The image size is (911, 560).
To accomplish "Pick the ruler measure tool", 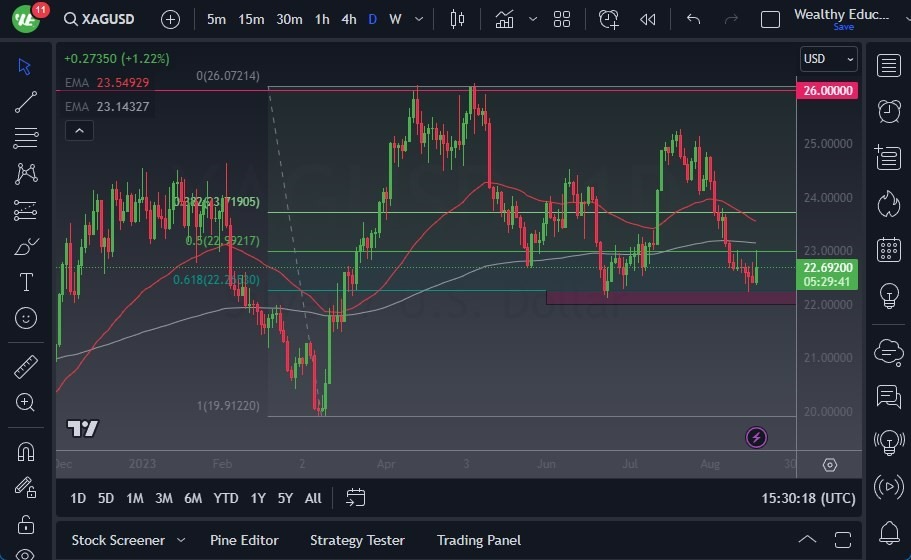I will click(x=26, y=367).
